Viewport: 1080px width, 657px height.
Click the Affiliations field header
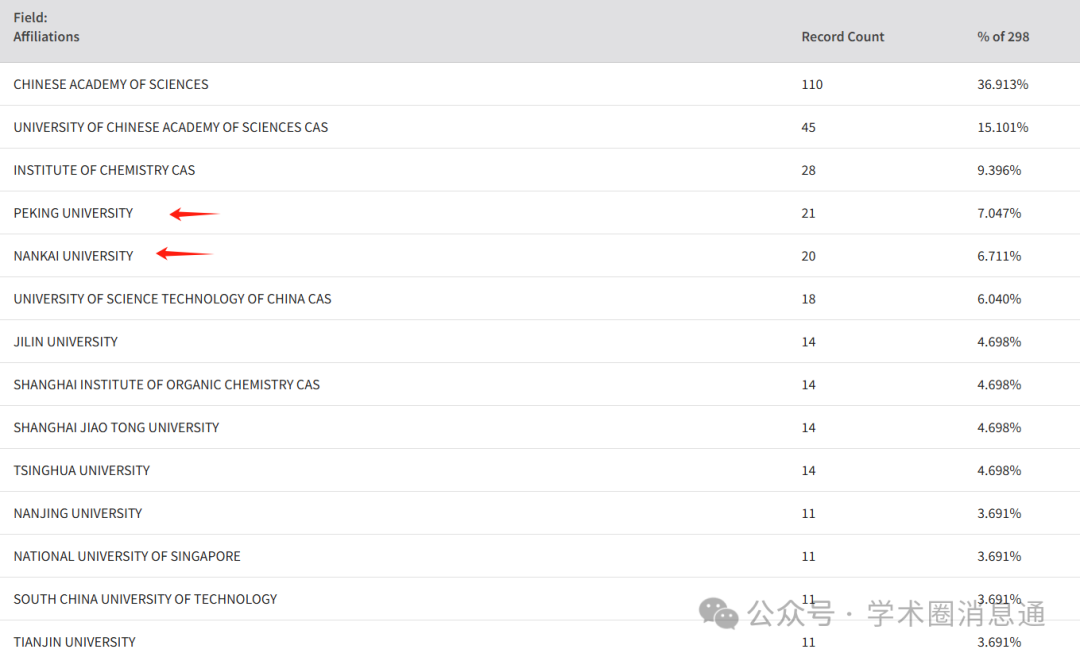pos(46,37)
